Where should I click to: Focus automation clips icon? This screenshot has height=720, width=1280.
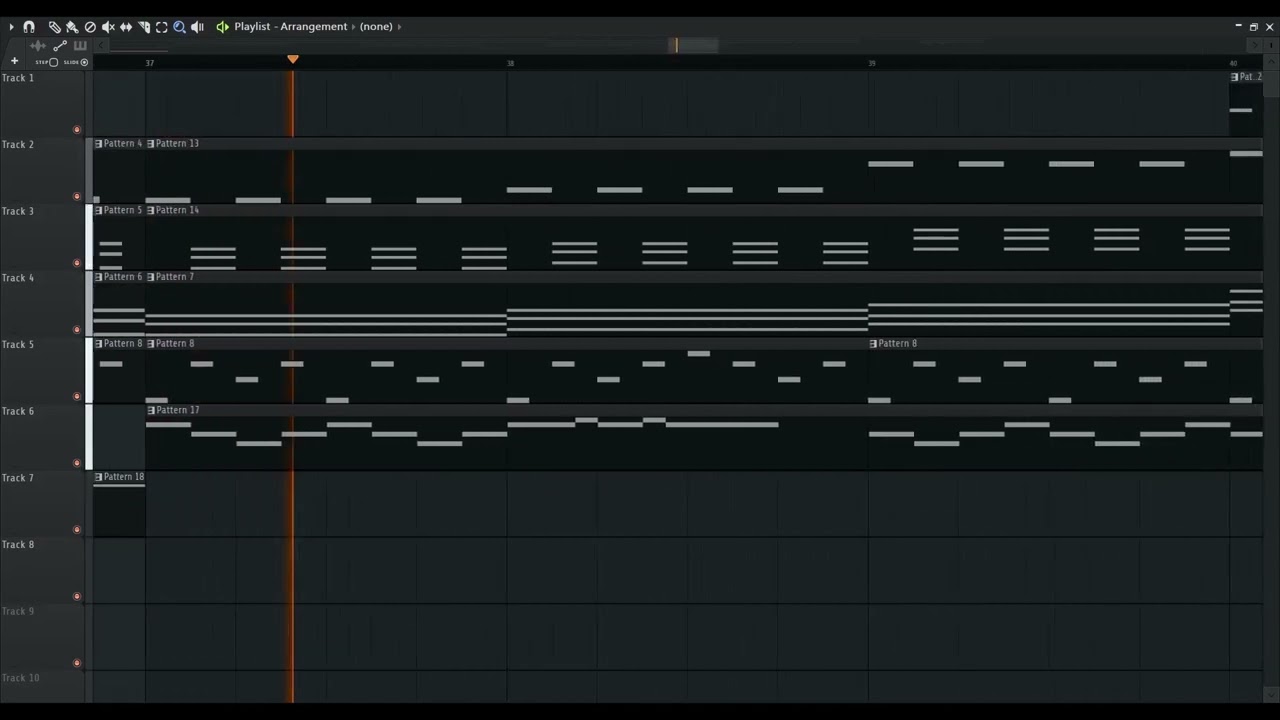click(x=60, y=46)
